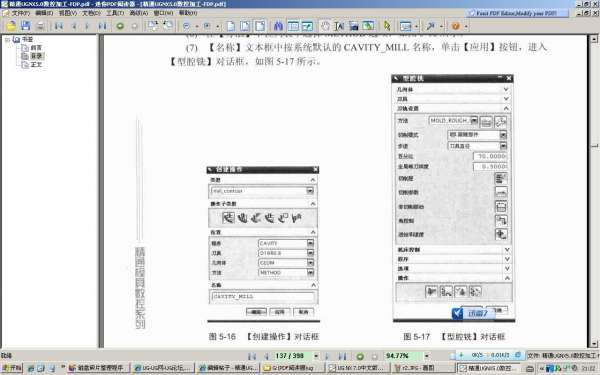This screenshot has height=375, width=600.
Task: Click the toolbar zoom out icon
Action: [186, 26]
